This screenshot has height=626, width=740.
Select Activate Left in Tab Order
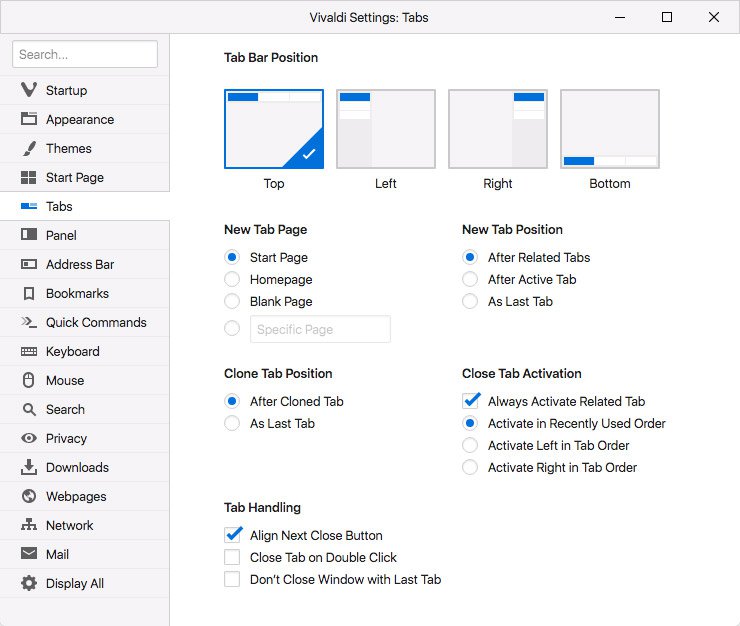point(470,445)
